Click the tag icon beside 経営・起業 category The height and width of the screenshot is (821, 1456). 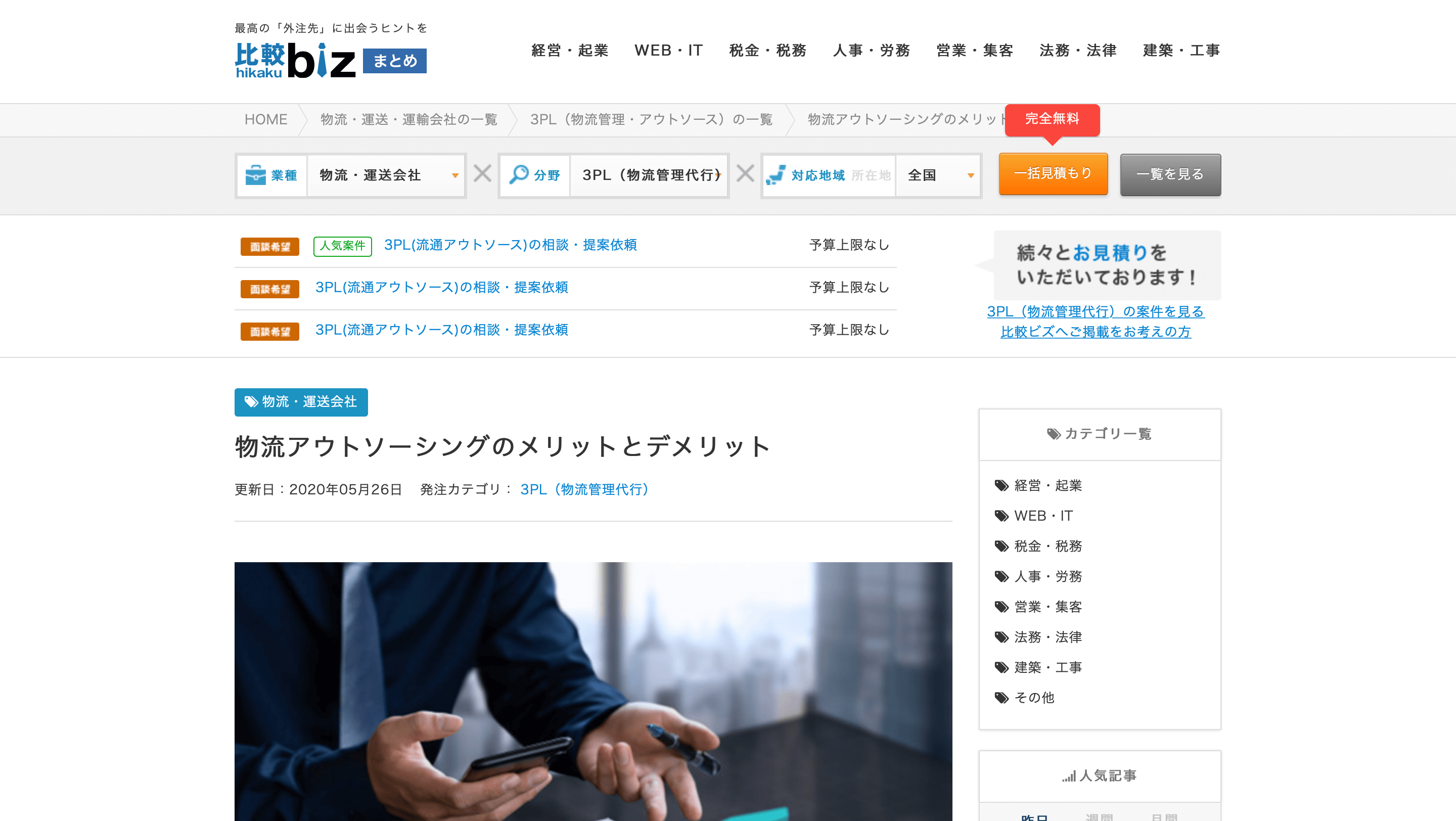click(x=1001, y=485)
